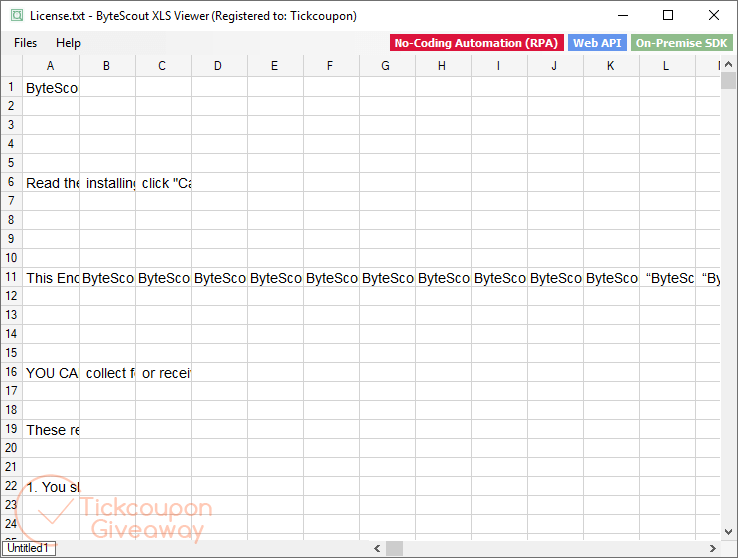Click the vertical scrollbar up arrow
This screenshot has height=558, width=738.
click(x=728, y=64)
